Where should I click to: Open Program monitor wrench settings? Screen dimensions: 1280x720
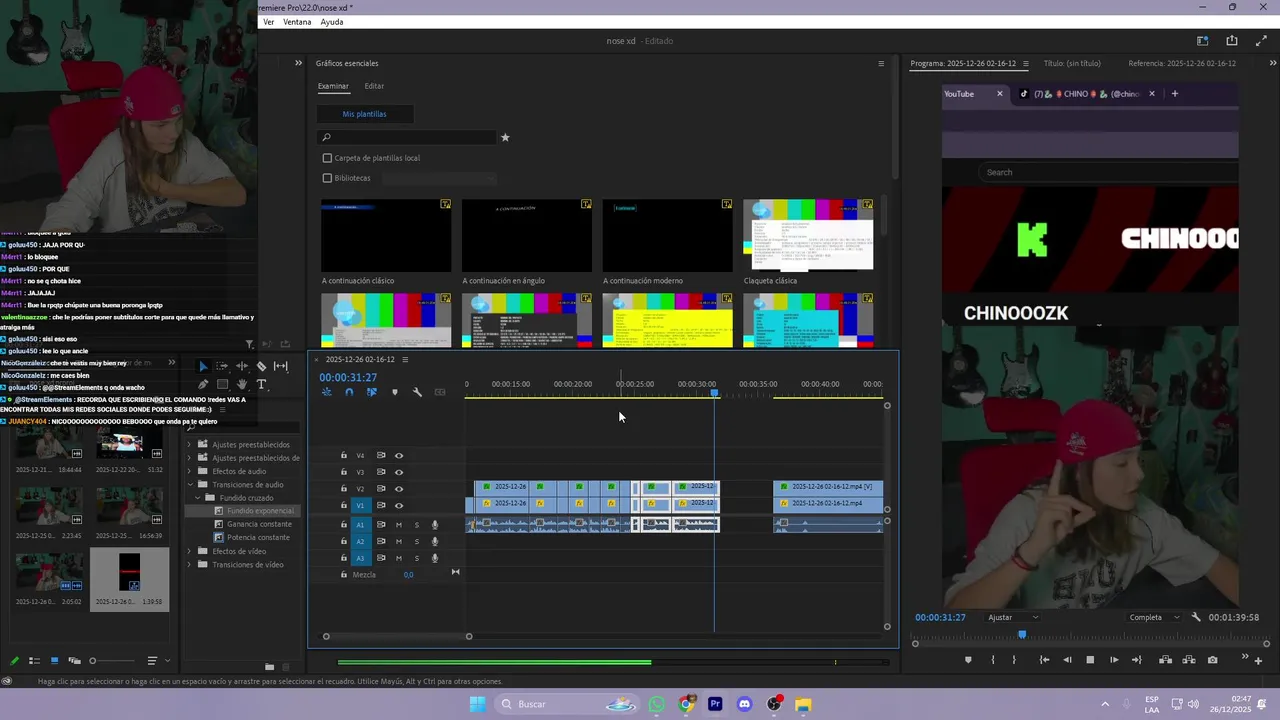(x=1196, y=617)
